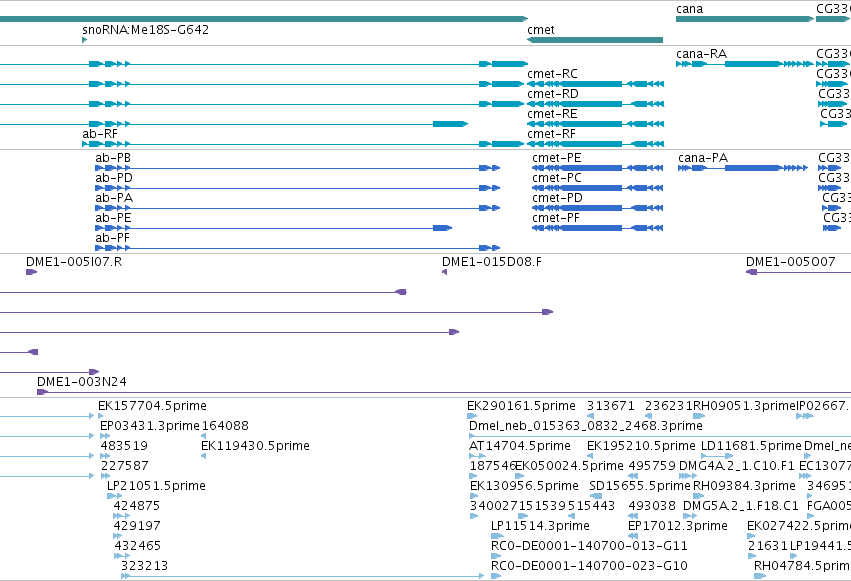The width and height of the screenshot is (851, 581).
Task: Select the DMG4A2_1.C10.F1 feature
Action: coord(687,476)
